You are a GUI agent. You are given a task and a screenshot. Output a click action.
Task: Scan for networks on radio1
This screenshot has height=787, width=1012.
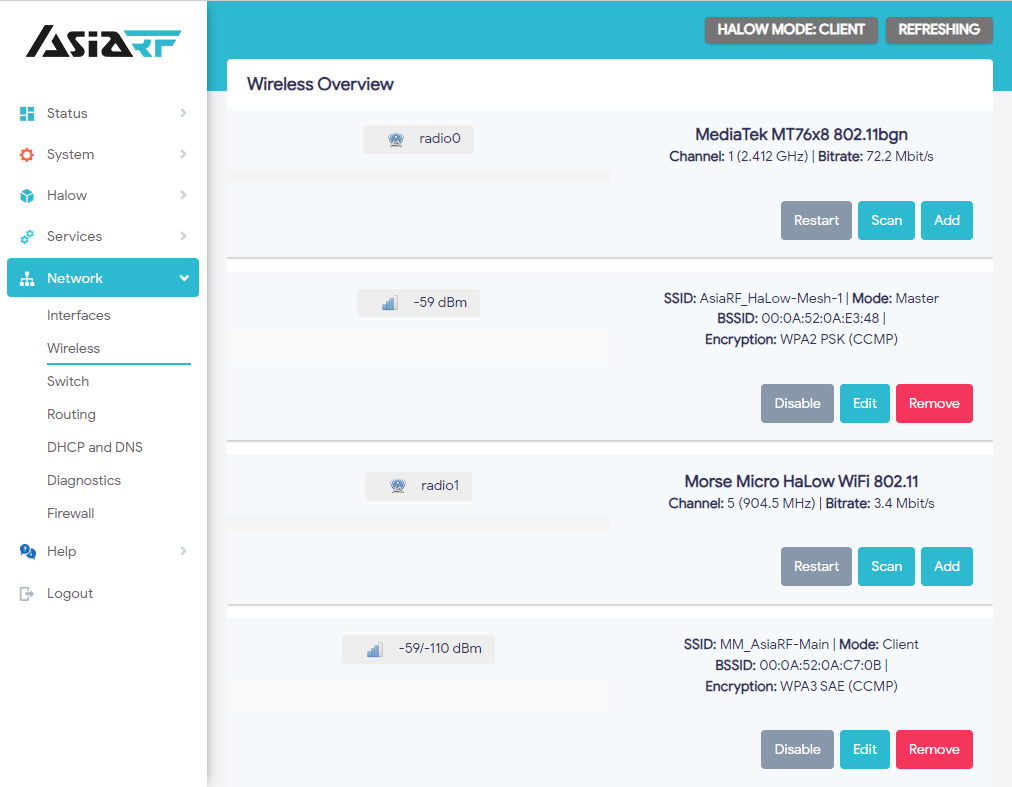click(x=886, y=566)
